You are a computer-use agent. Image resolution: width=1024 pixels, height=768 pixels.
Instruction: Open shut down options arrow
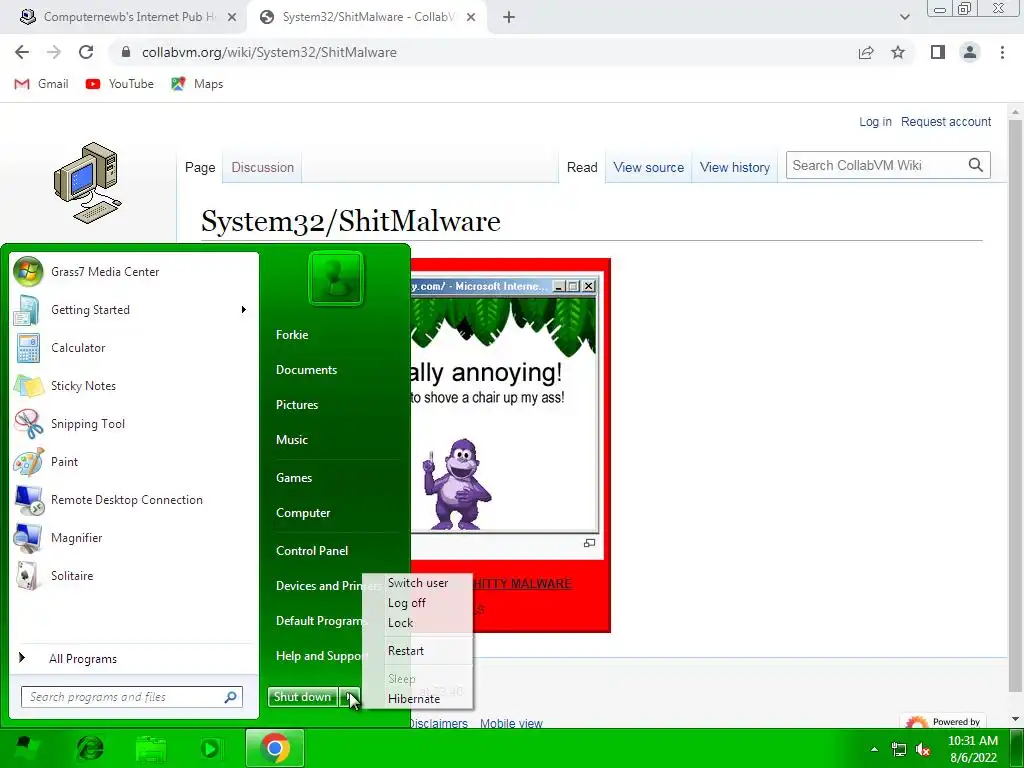(349, 697)
